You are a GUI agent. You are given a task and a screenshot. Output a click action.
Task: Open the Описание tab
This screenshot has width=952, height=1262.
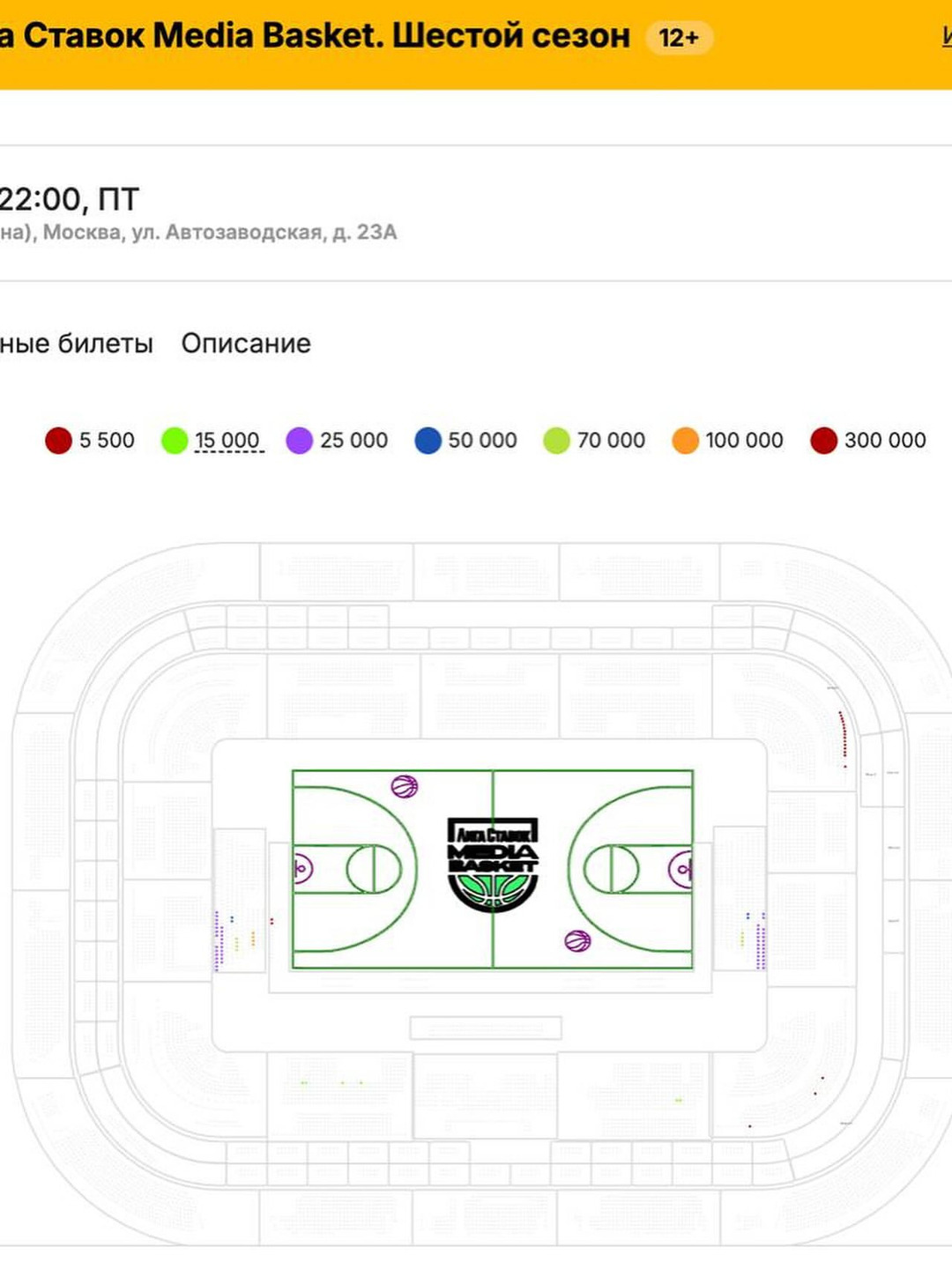[246, 344]
